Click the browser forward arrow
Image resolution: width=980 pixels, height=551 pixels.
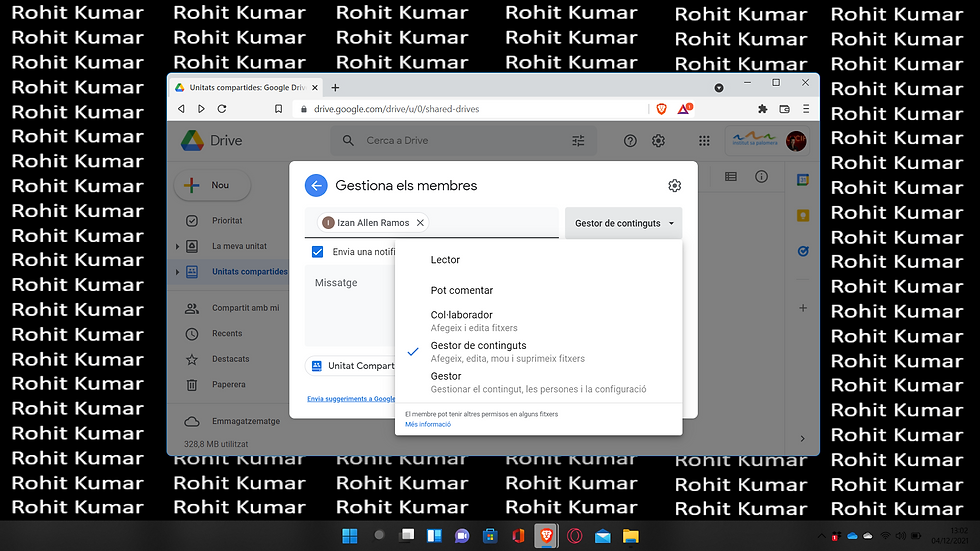click(x=201, y=109)
